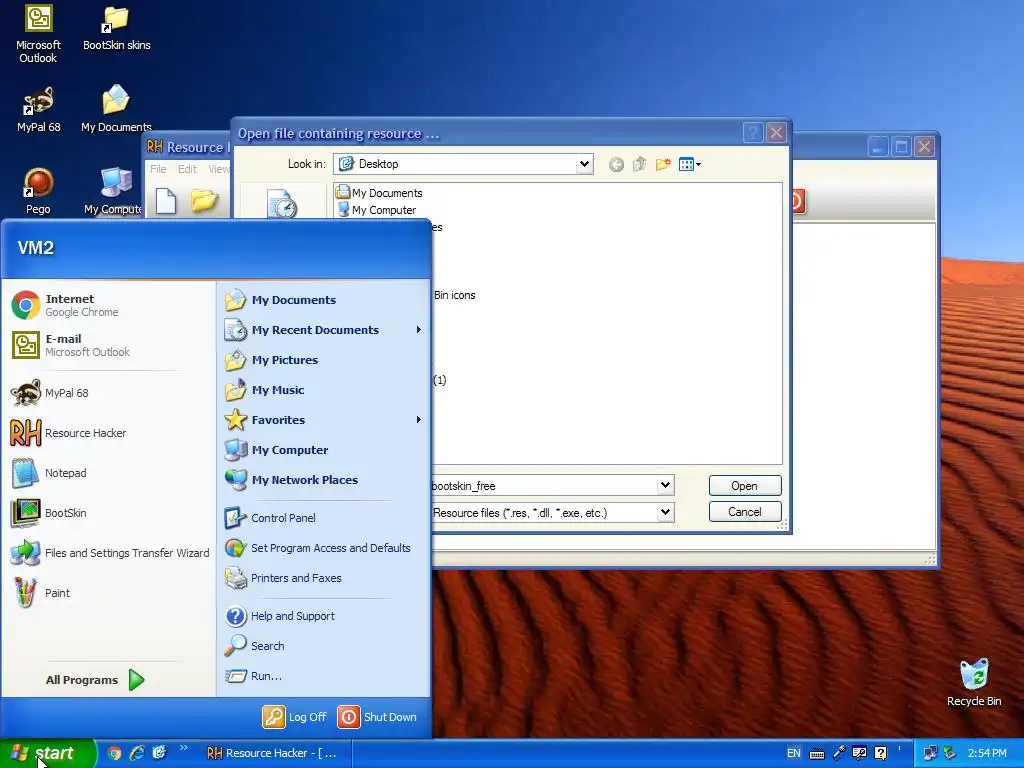This screenshot has height=768, width=1024.
Task: Select the My Documents desktop icon
Action: click(x=116, y=110)
